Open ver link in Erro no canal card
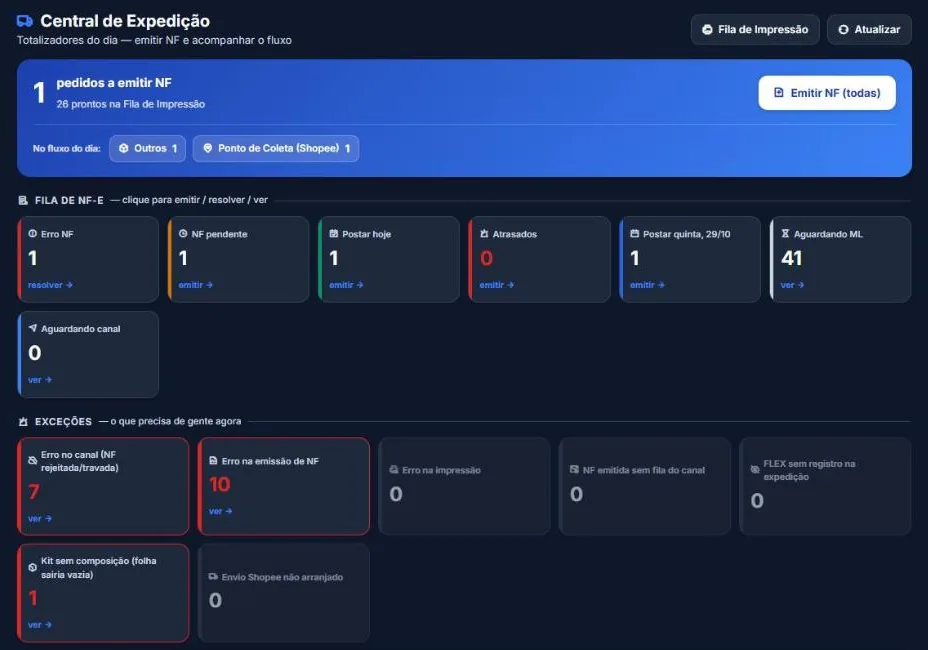Screen dimensions: 928x650 (40, 519)
